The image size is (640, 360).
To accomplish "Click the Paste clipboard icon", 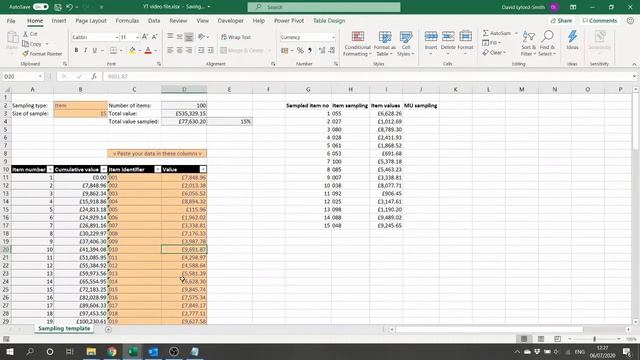I will [12, 38].
